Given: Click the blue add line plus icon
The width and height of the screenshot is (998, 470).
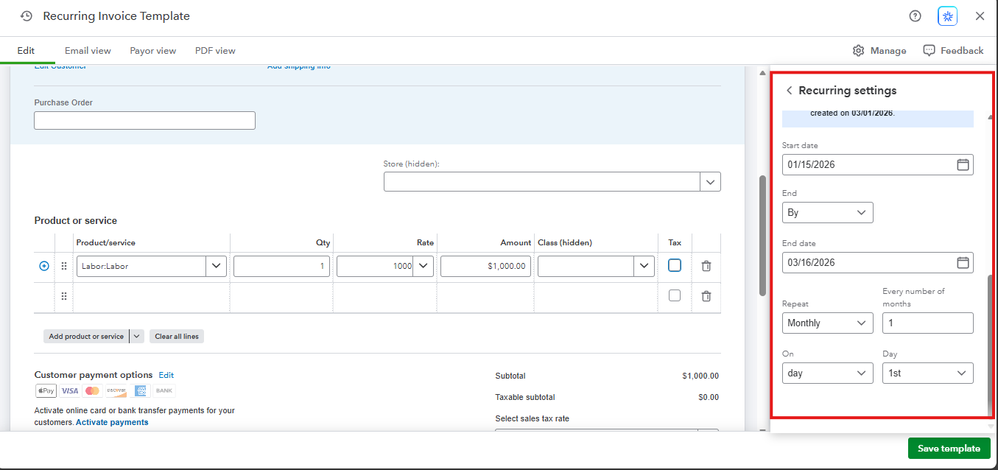Looking at the screenshot, I should pyautogui.click(x=43, y=266).
